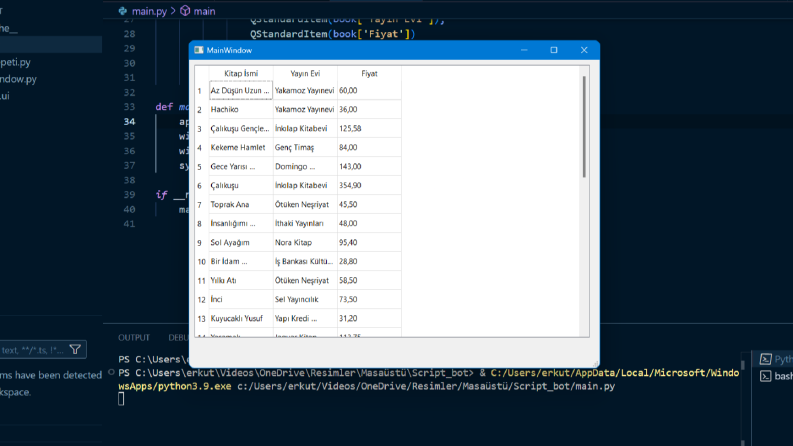Sort by Kitap İsmi column header
The height and width of the screenshot is (446, 793).
pyautogui.click(x=241, y=73)
